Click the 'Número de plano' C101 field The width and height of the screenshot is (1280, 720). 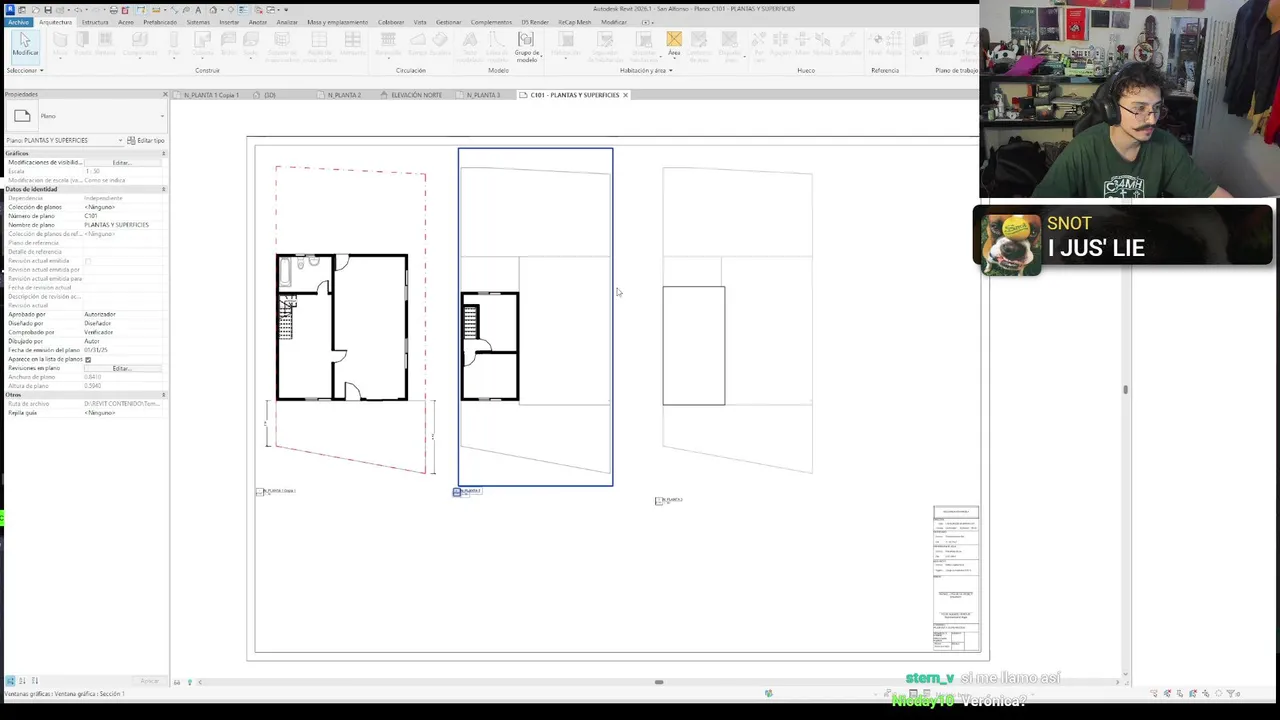(x=124, y=216)
